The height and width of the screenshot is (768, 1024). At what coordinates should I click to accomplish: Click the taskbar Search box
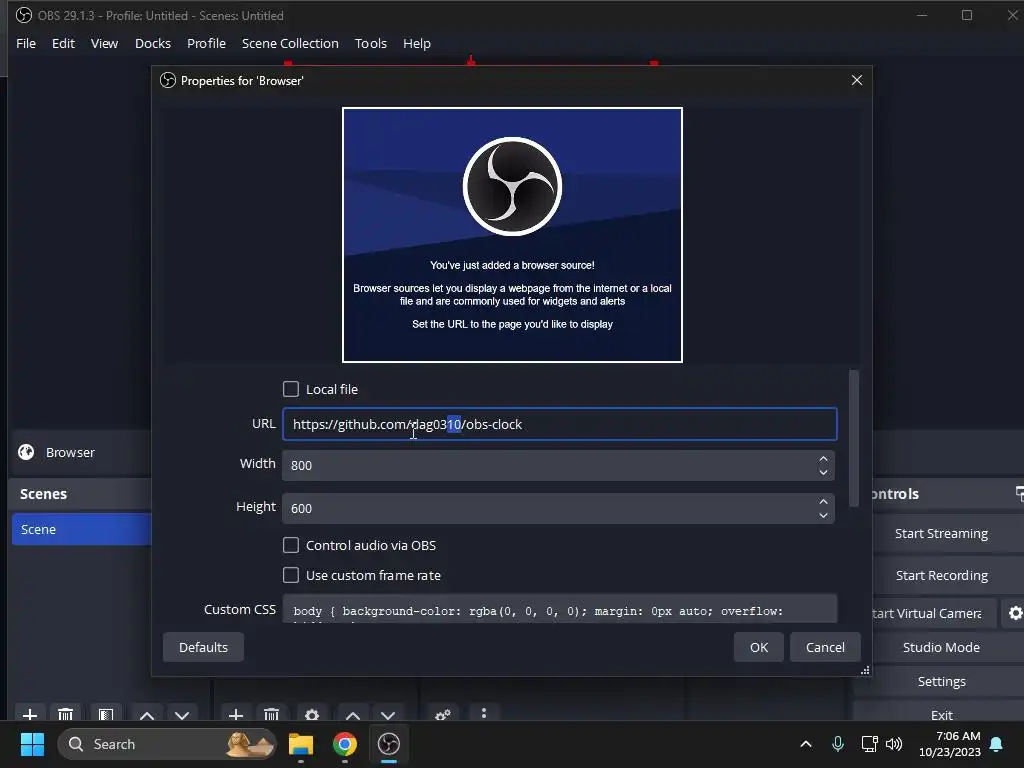coord(167,744)
